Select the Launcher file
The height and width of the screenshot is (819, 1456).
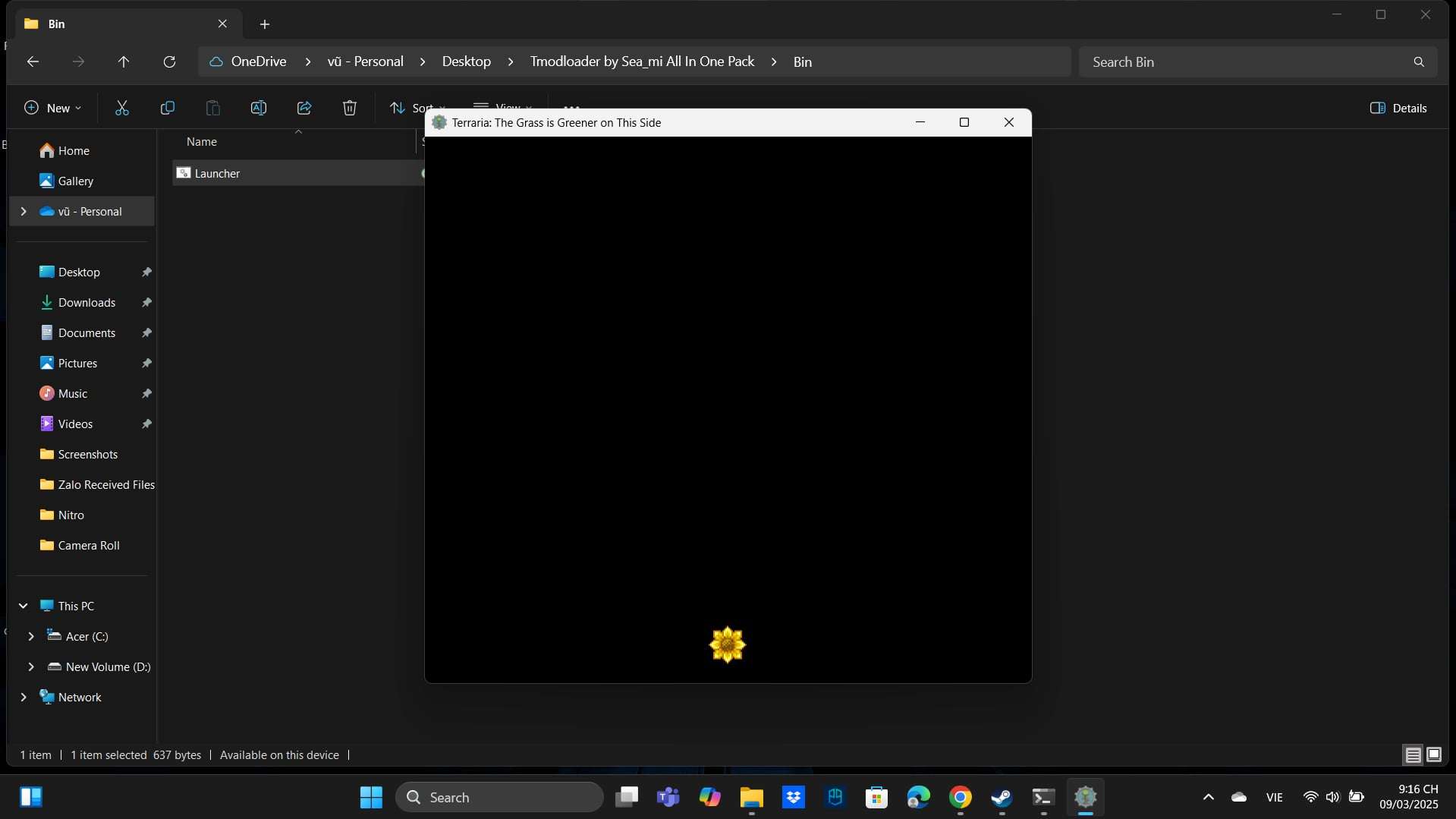[297, 173]
